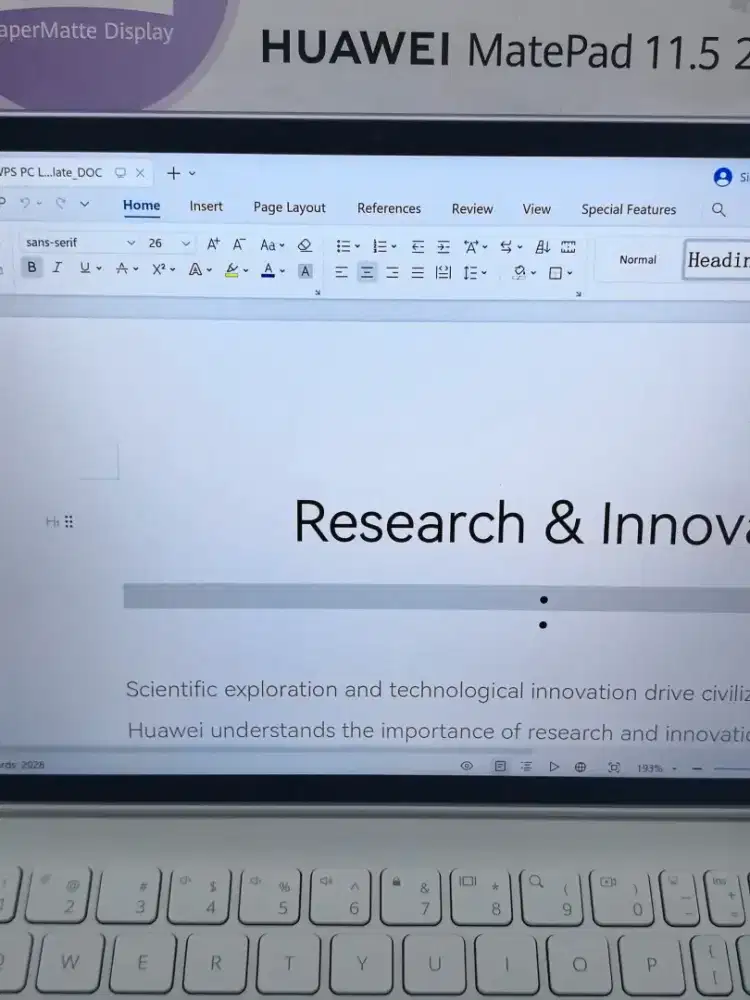The width and height of the screenshot is (750, 1000).
Task: Click the text effects icon
Action: click(195, 270)
